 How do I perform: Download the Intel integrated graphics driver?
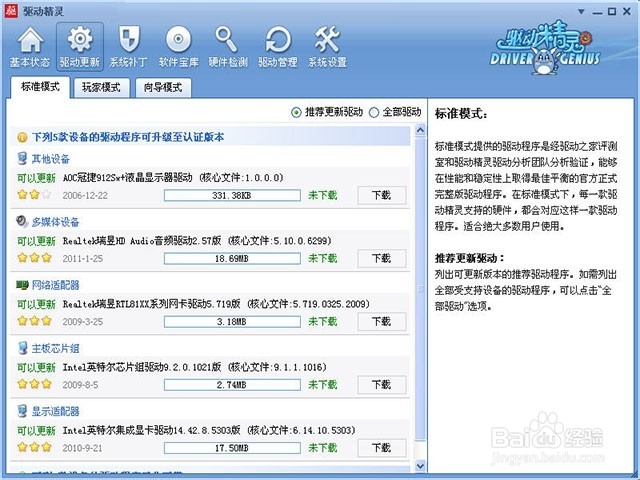[382, 448]
